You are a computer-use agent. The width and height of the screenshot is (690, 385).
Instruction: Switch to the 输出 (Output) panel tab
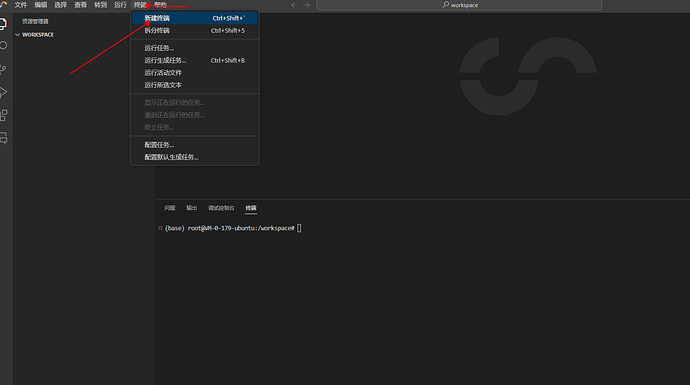coord(191,208)
